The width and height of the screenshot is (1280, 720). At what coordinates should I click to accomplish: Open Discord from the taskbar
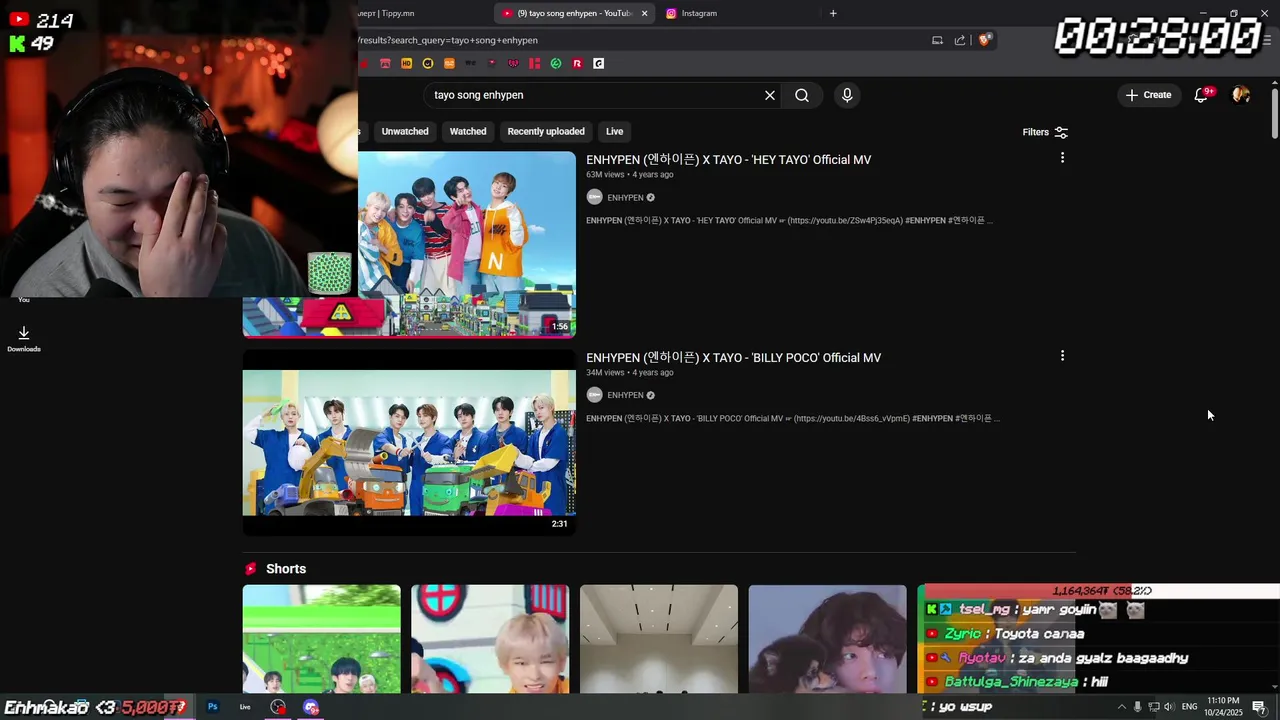(x=311, y=707)
